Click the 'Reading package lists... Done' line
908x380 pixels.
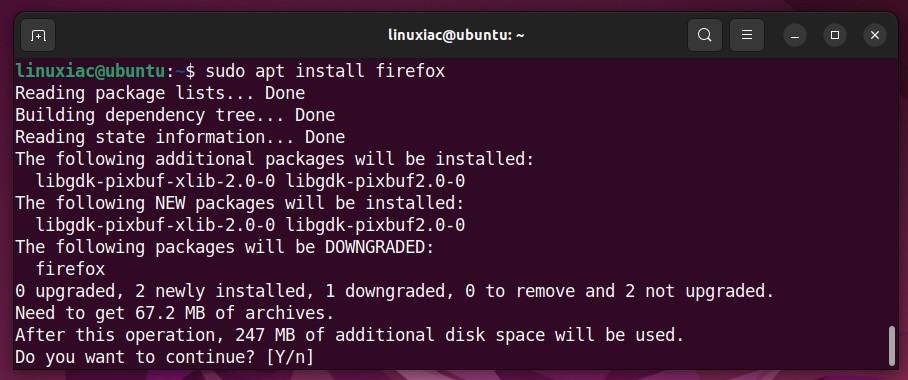click(x=160, y=93)
